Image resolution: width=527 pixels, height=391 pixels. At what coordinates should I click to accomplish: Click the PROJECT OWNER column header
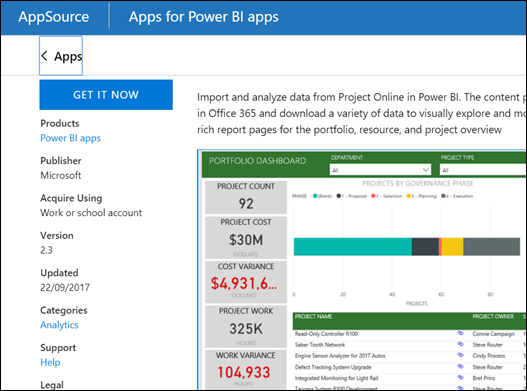point(493,316)
